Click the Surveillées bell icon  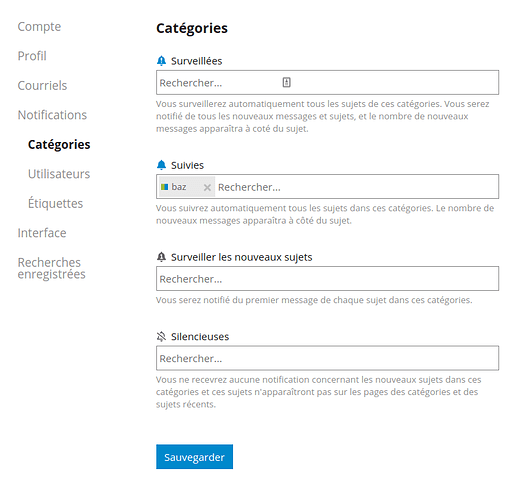pyautogui.click(x=162, y=61)
